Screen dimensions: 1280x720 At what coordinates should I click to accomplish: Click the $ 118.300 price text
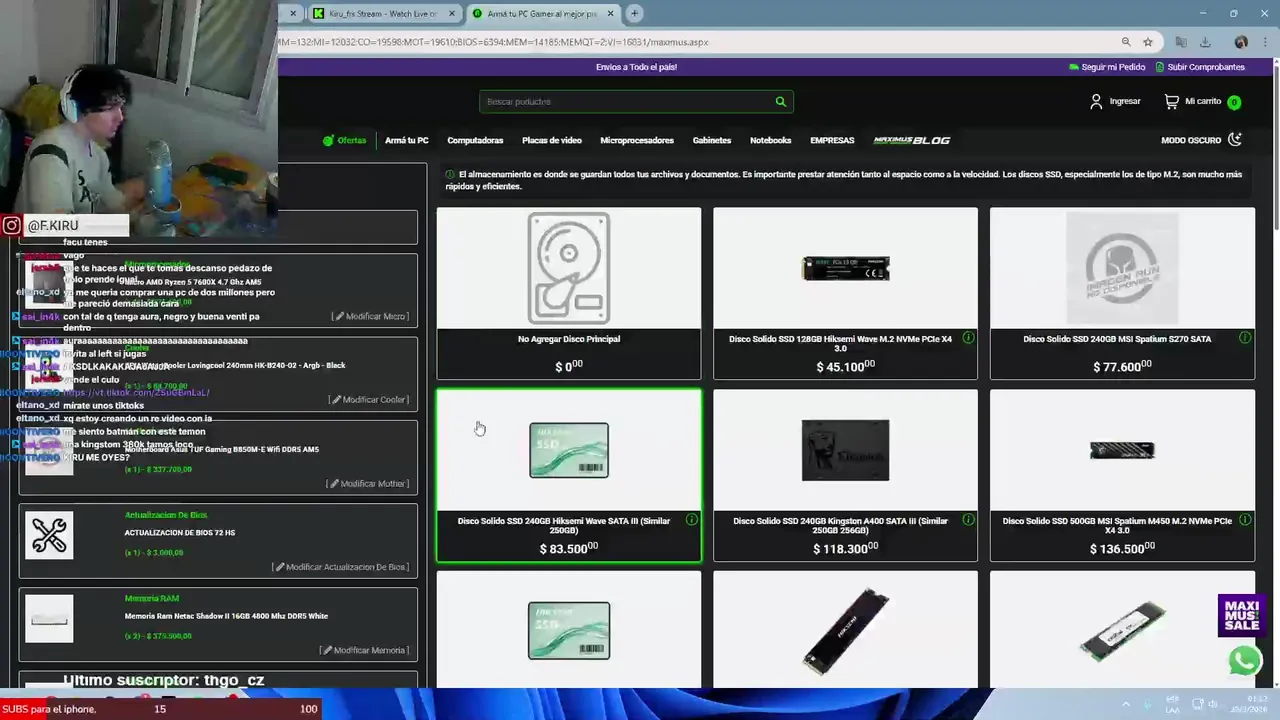(845, 548)
